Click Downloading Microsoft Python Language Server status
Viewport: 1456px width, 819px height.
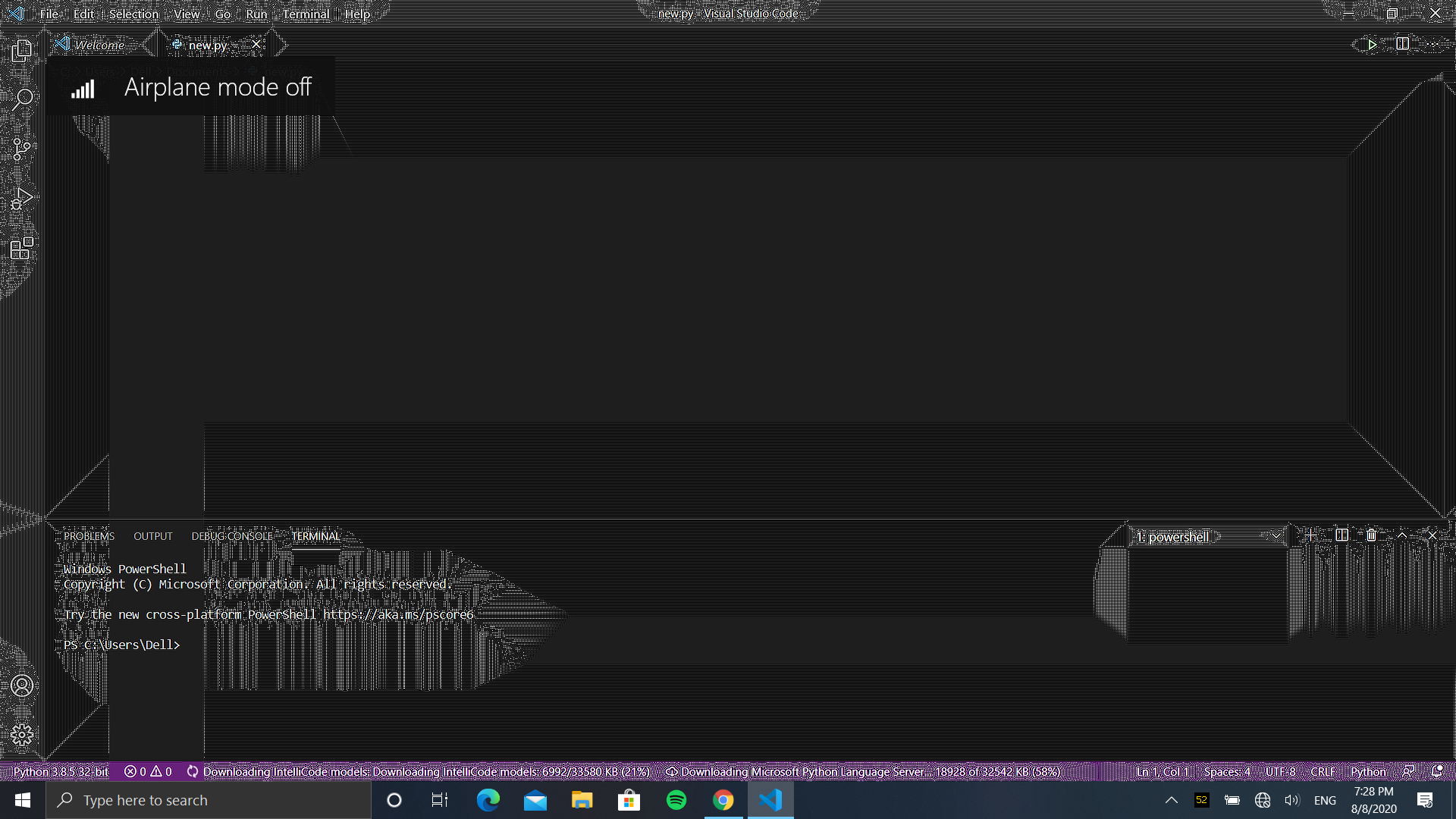tap(863, 771)
